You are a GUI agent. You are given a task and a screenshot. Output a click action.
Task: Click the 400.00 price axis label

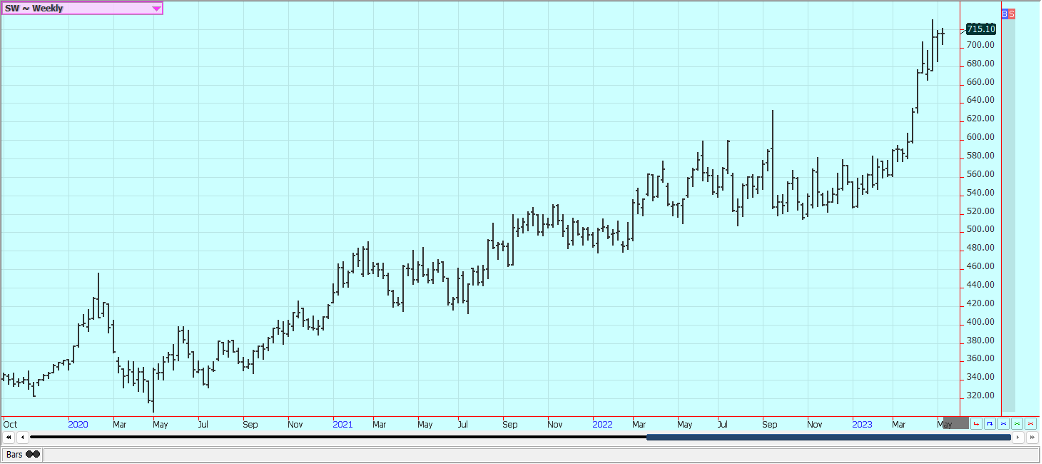pyautogui.click(x=981, y=322)
